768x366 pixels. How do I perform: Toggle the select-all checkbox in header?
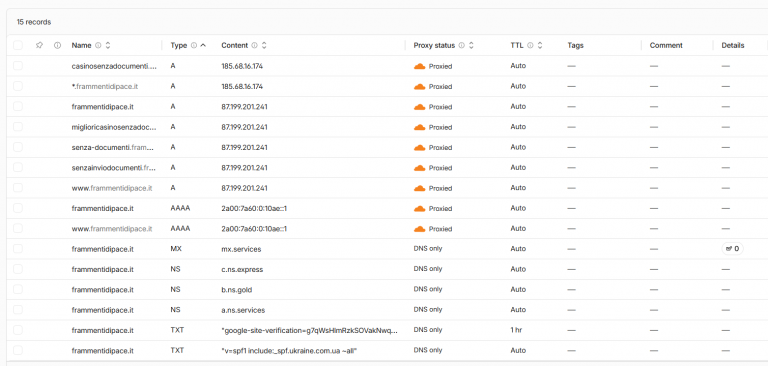[x=18, y=45]
